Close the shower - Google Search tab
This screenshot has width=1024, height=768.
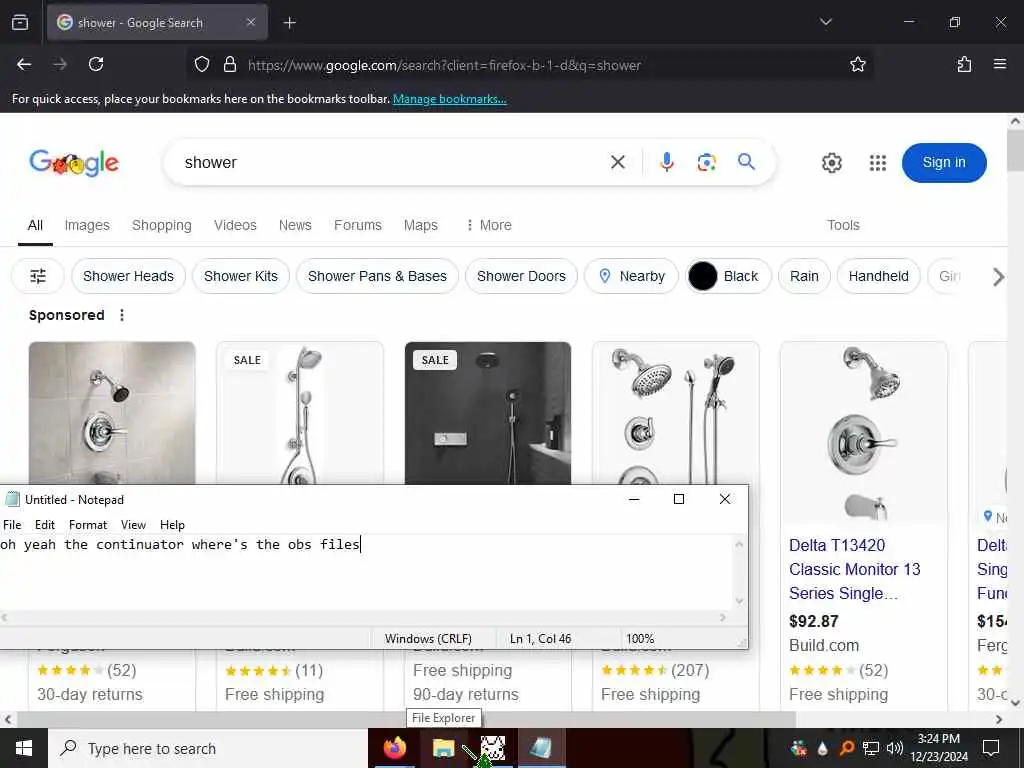(251, 22)
